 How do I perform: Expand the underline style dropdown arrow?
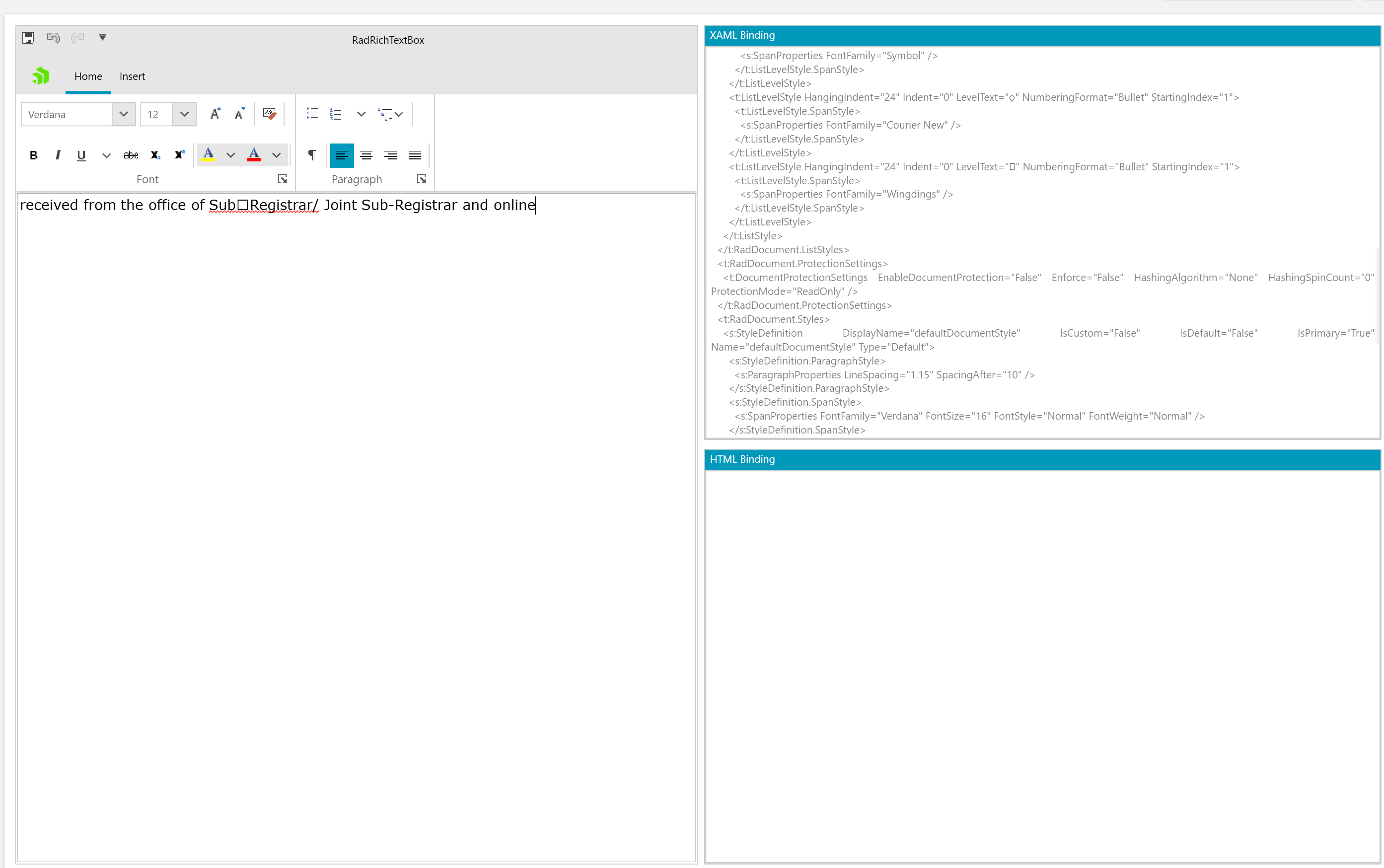[x=106, y=155]
